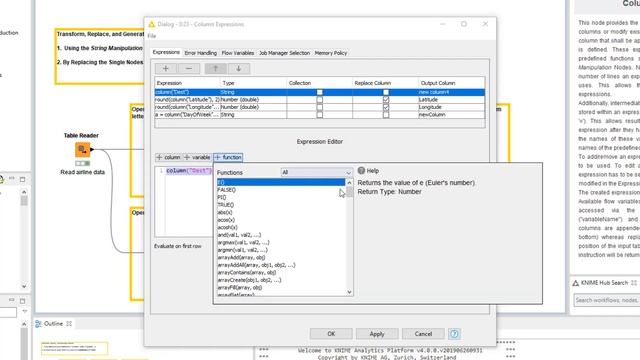Viewport: 640px width, 360px height.
Task: Remove selected expression with minus button
Action: click(189, 69)
